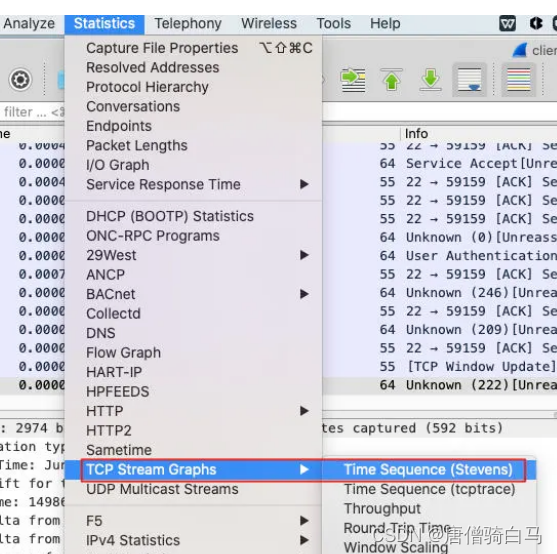Select ANCP menu item
Viewport: 557px width, 554px height.
[193, 275]
